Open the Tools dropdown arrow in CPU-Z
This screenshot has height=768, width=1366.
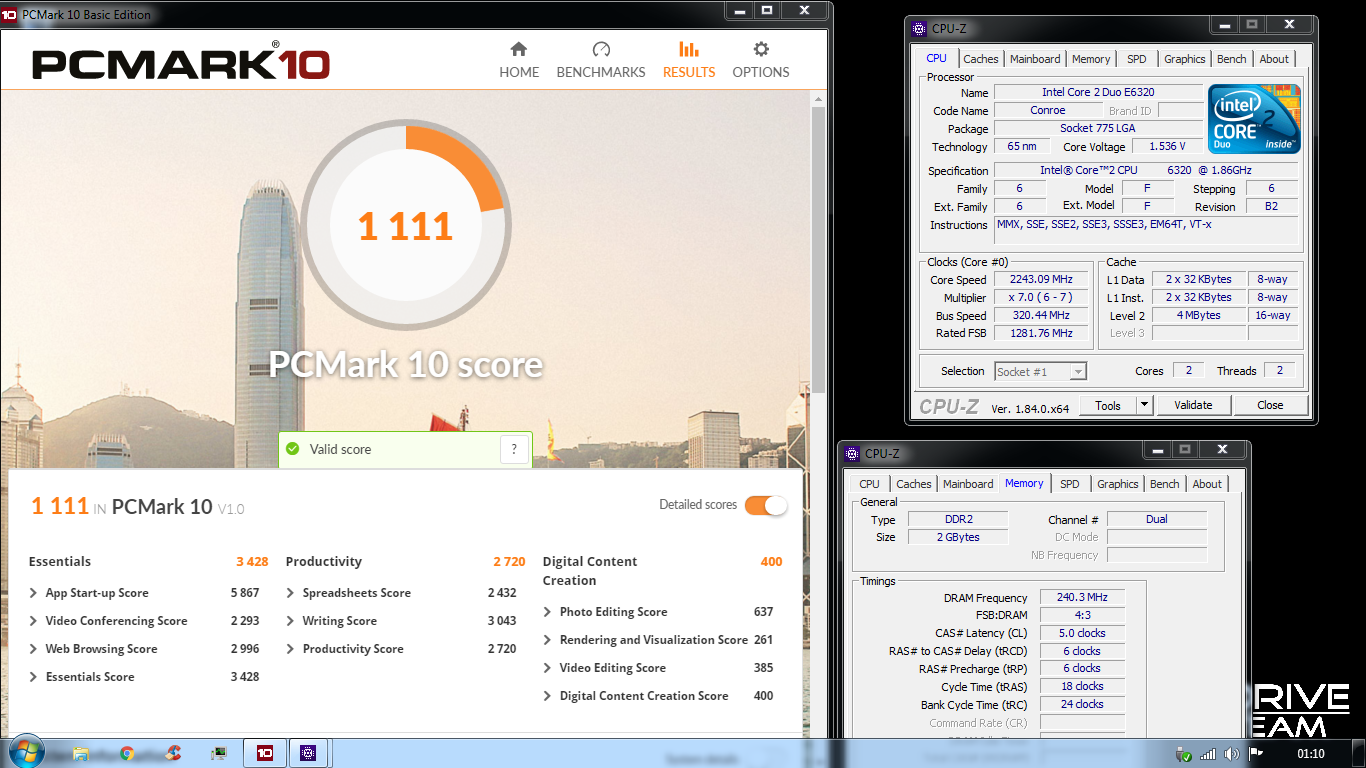point(1145,405)
